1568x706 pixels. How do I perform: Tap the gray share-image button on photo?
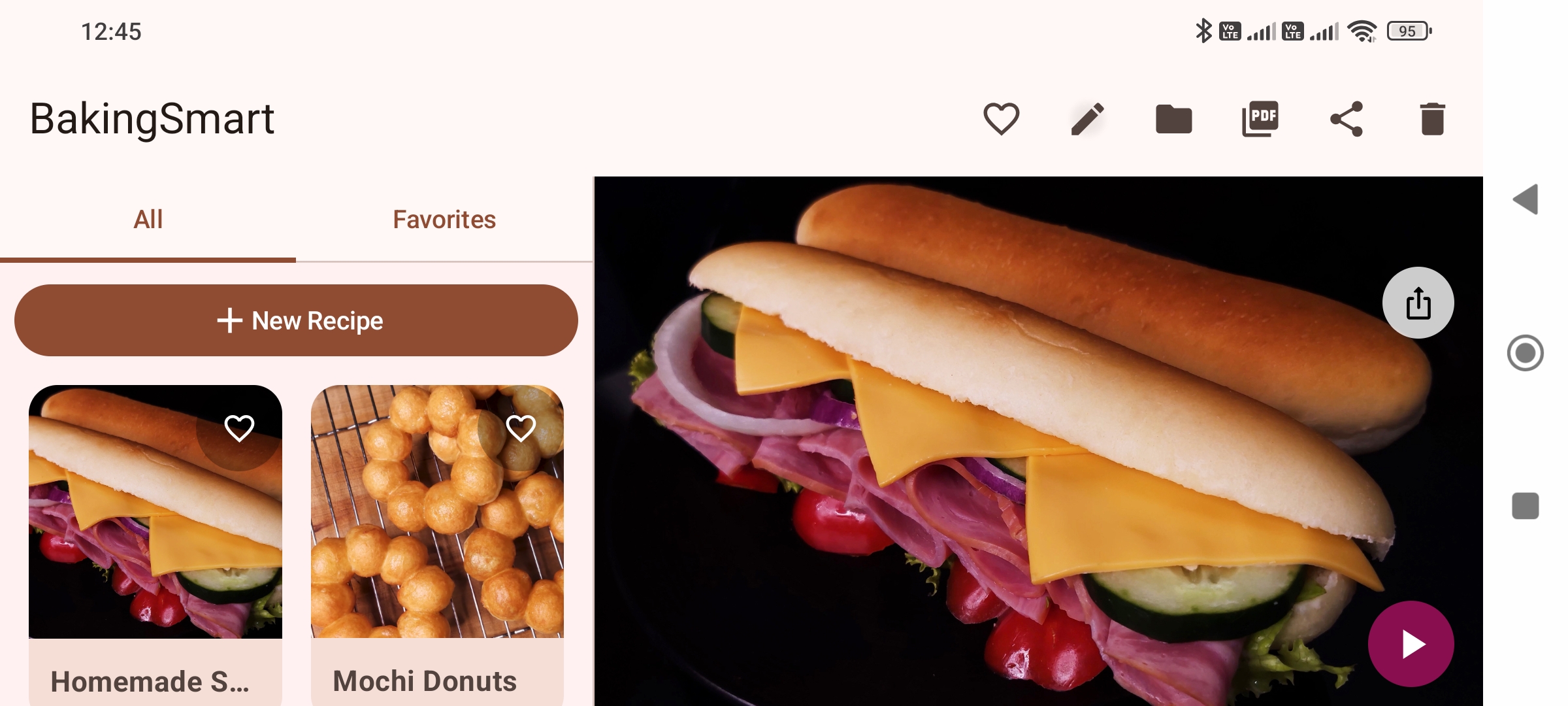tap(1418, 303)
